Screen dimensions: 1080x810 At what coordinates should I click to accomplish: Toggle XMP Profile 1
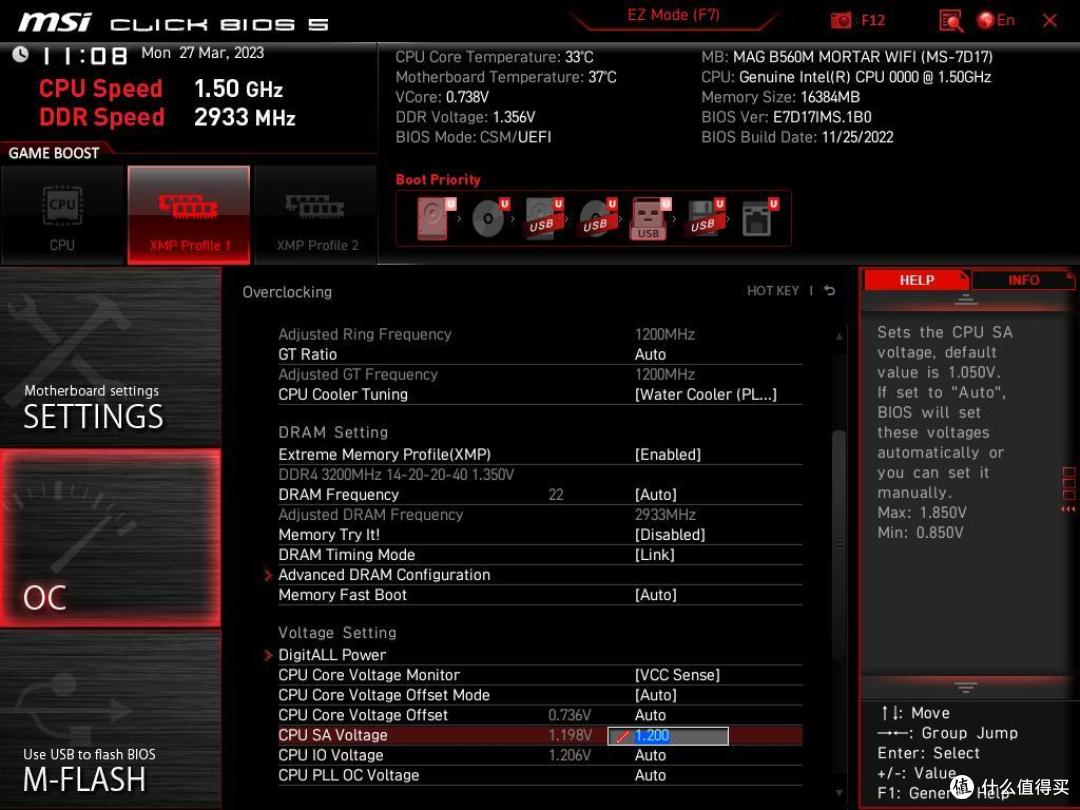(x=189, y=216)
